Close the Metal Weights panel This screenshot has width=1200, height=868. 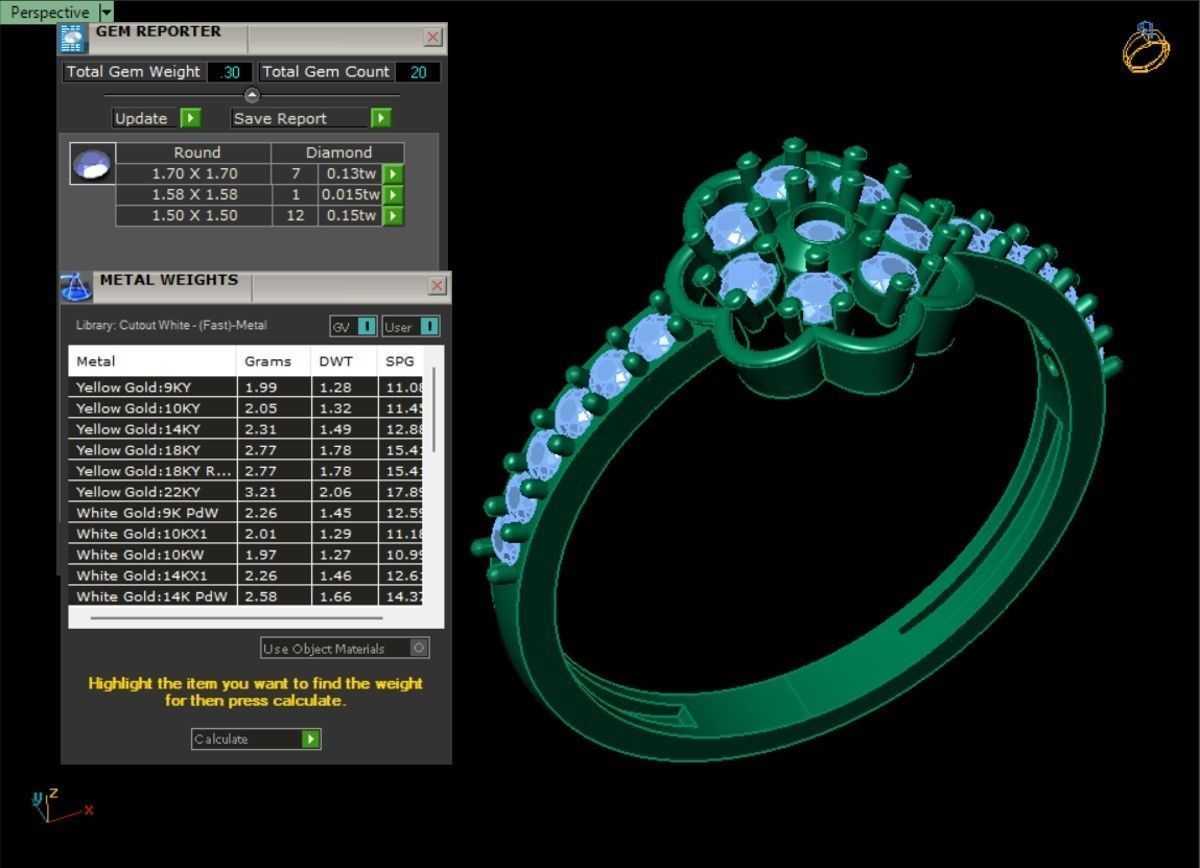[x=437, y=286]
